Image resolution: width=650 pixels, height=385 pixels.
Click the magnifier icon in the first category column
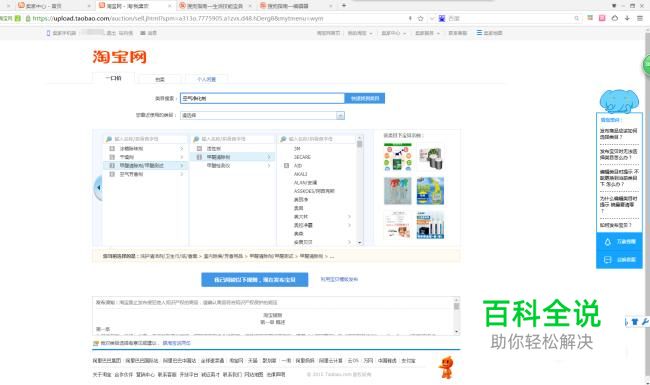(x=109, y=139)
